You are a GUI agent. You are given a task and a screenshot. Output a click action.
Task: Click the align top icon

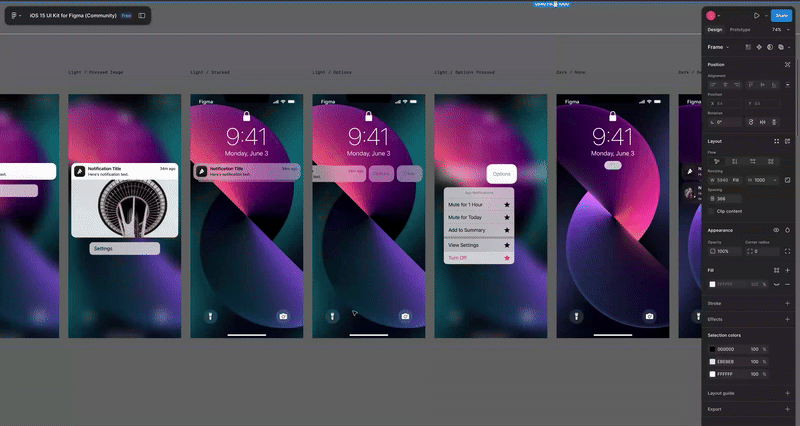[x=751, y=85]
